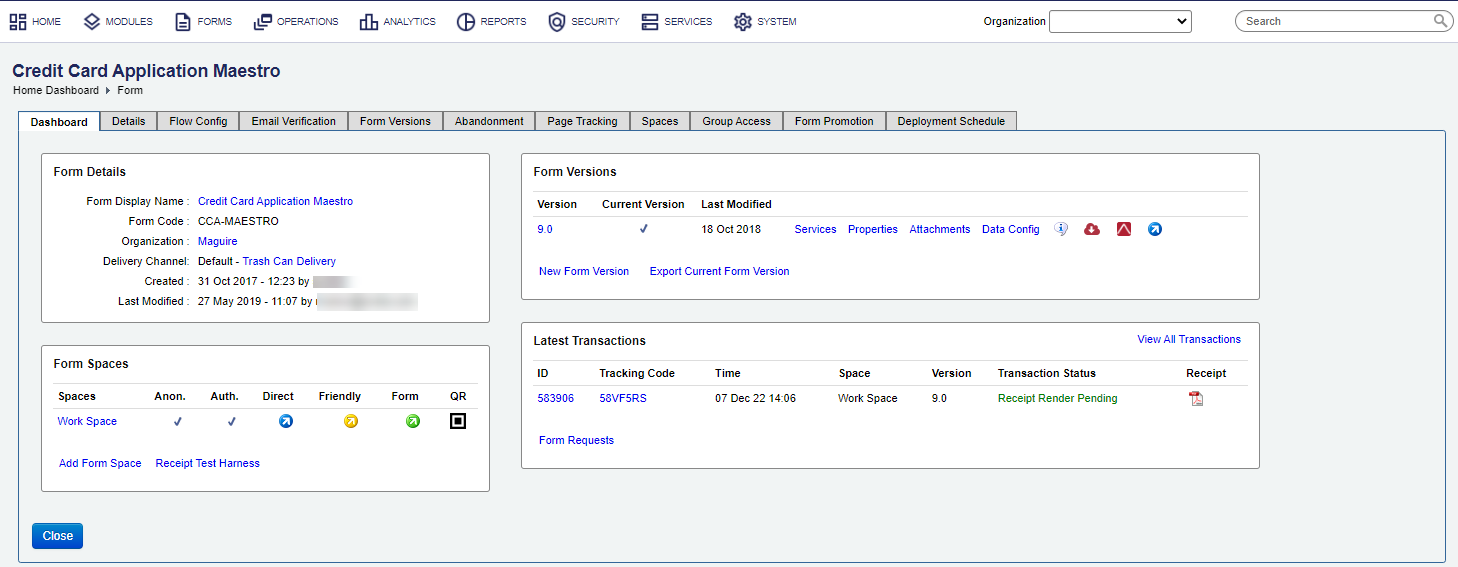Open the Group Access tab
Viewport: 1458px width, 567px height.
[736, 121]
